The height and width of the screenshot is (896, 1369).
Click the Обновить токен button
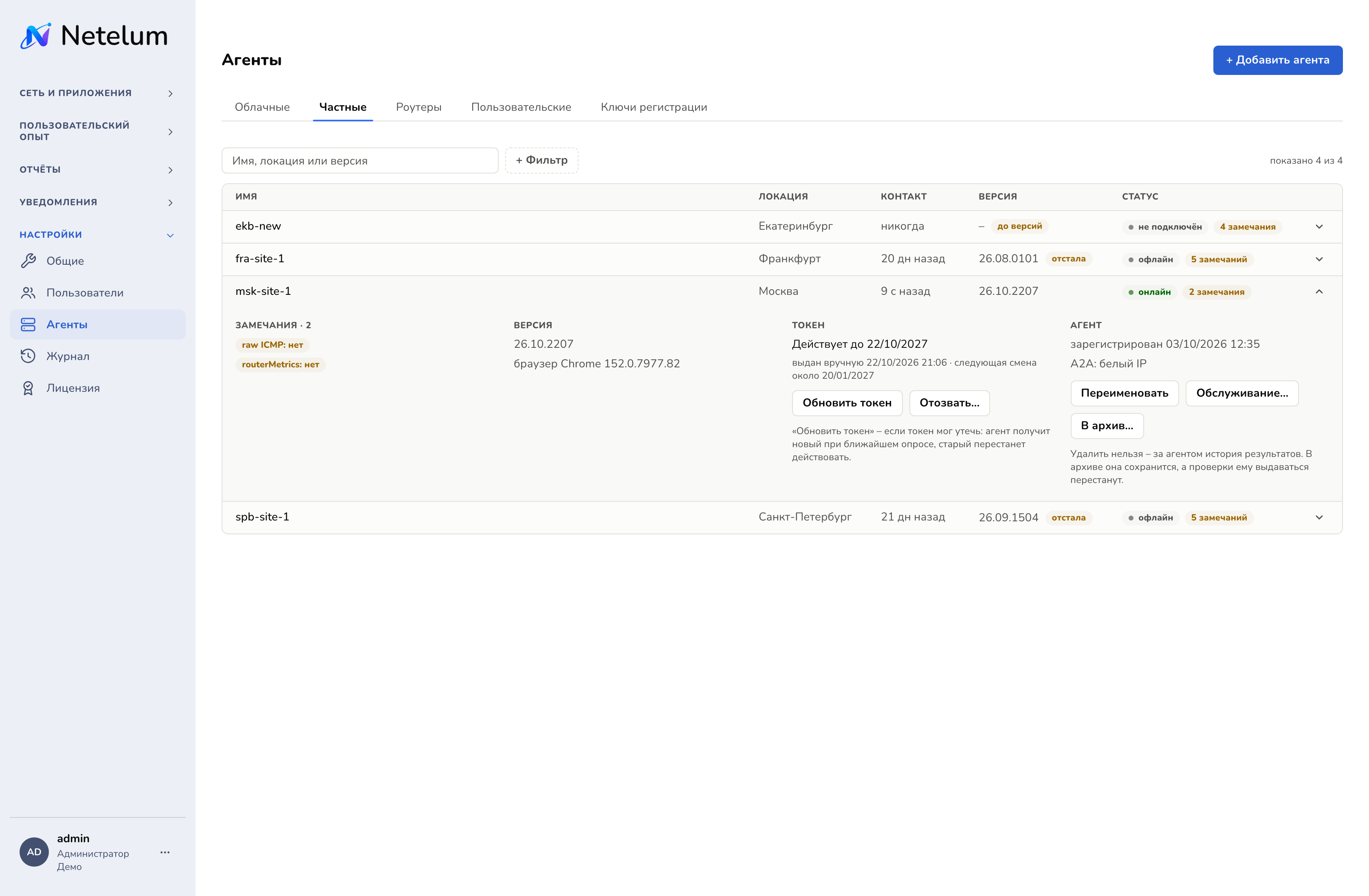847,403
